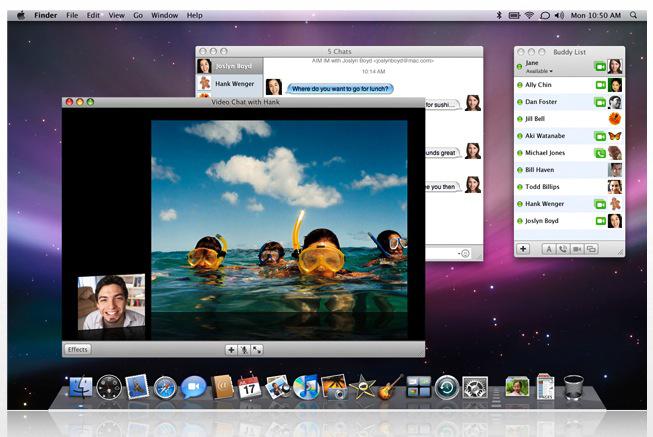The width and height of the screenshot is (653, 437).
Task: Select Bill Haven in the Buddy List
Action: pos(570,170)
